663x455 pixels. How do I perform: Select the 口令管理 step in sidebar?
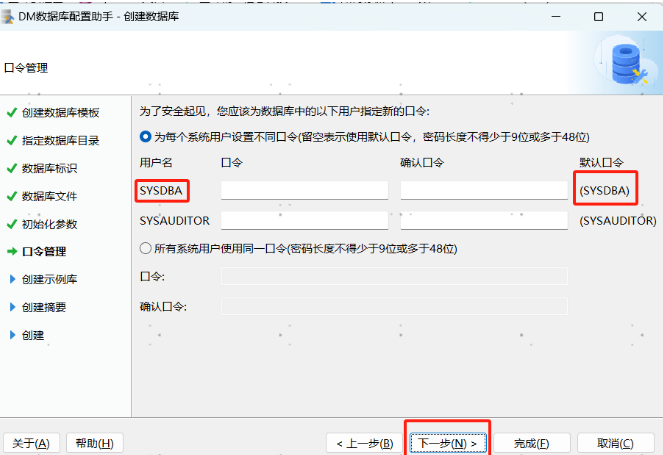click(44, 252)
